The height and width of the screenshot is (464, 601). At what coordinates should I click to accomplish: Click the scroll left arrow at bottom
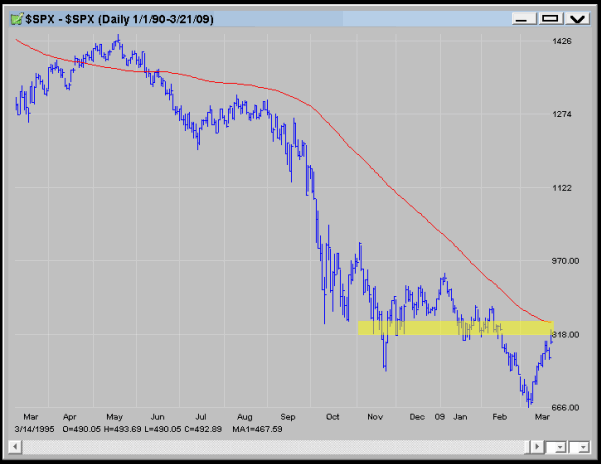click(15, 447)
